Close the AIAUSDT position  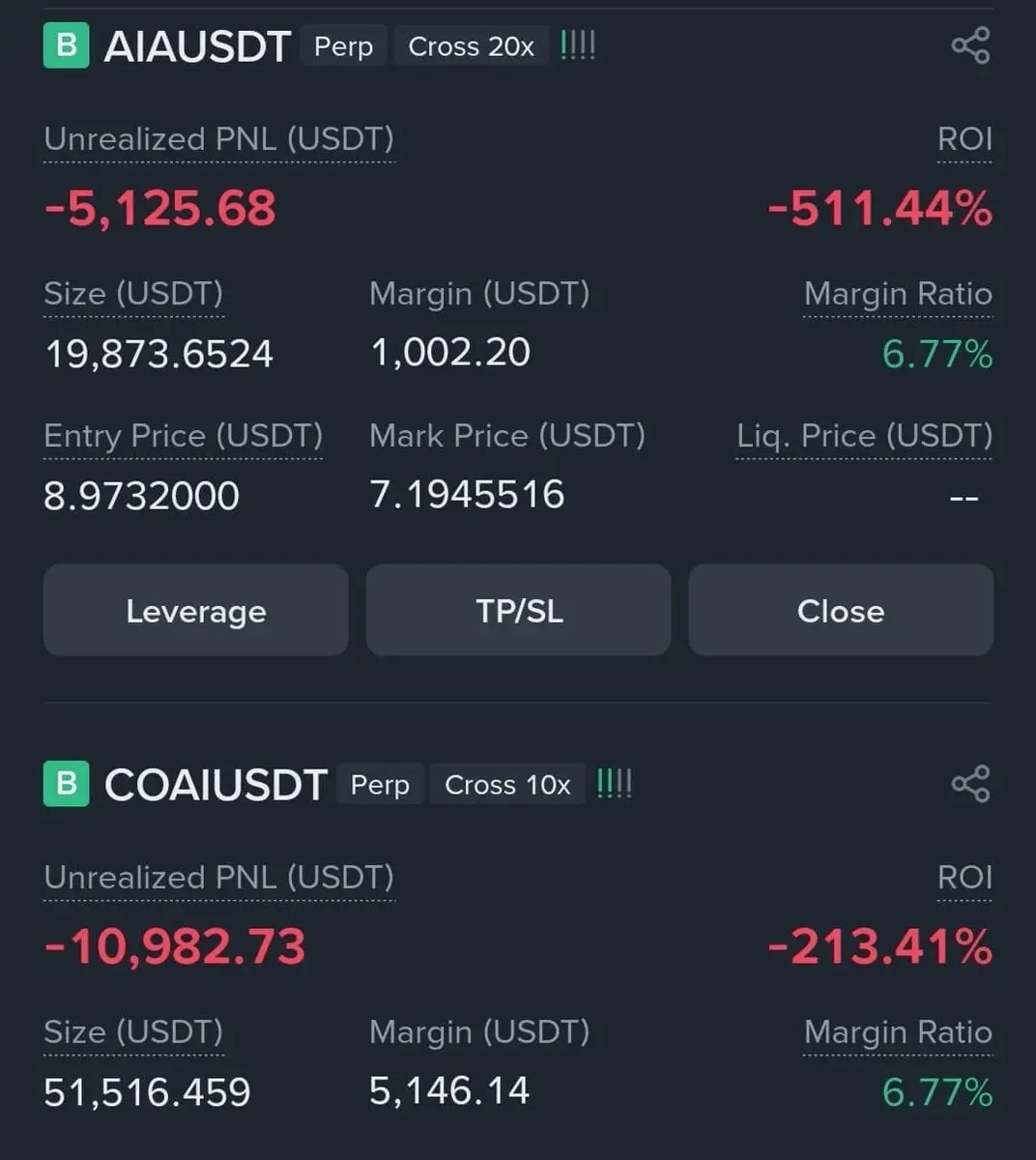[x=841, y=611]
